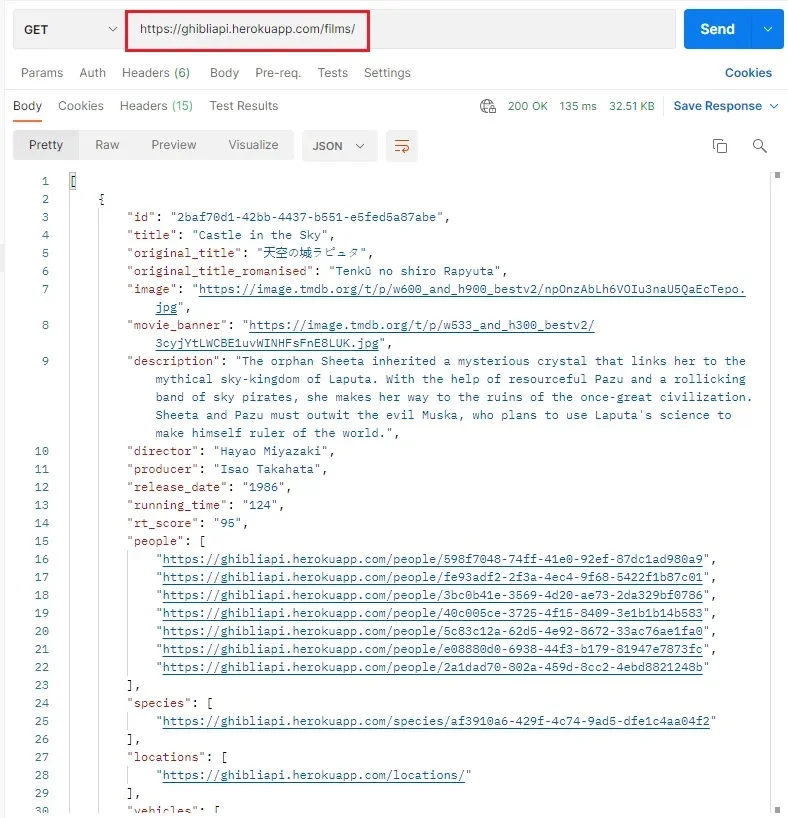Open people link ending 87dc1ad980a9
This screenshot has height=818, width=788.
tap(433, 559)
